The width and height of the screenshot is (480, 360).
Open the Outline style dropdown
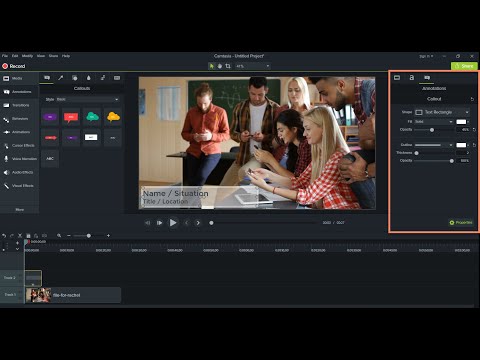(434, 145)
